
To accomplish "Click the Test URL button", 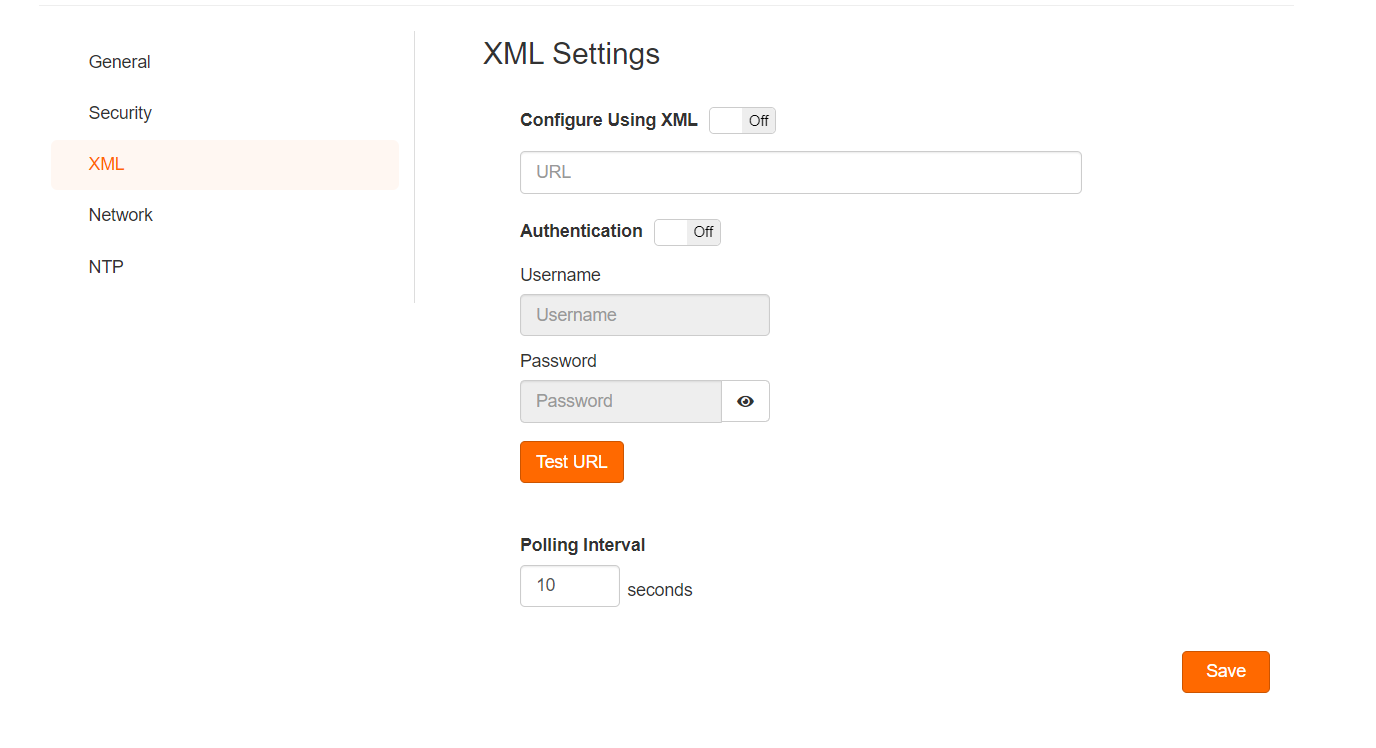I will 572,462.
